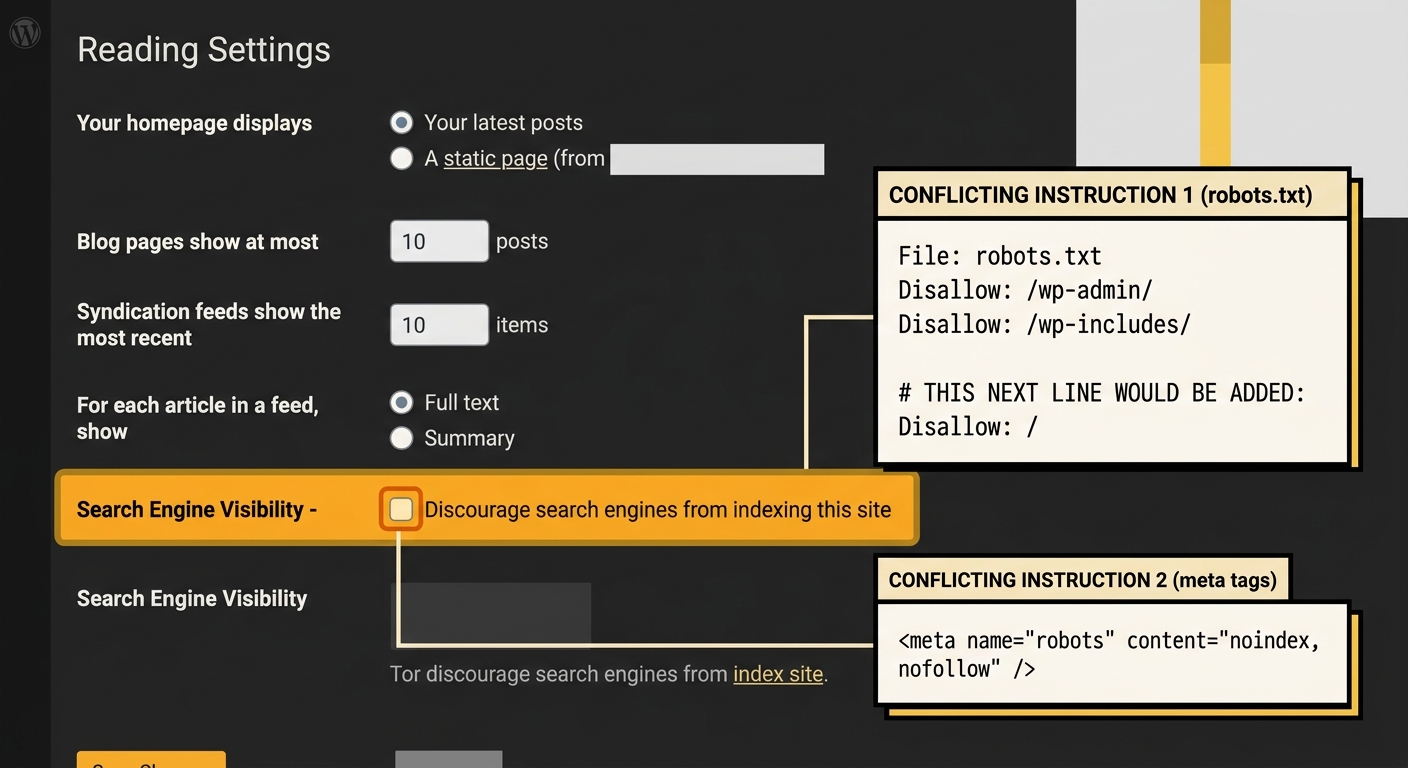Click the meta name robots tag text
The width and height of the screenshot is (1408, 768).
[x=1109, y=655]
